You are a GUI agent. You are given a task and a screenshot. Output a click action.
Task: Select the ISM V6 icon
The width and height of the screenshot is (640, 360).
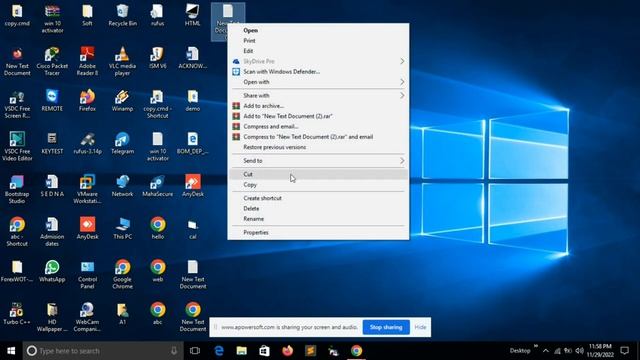(158, 58)
